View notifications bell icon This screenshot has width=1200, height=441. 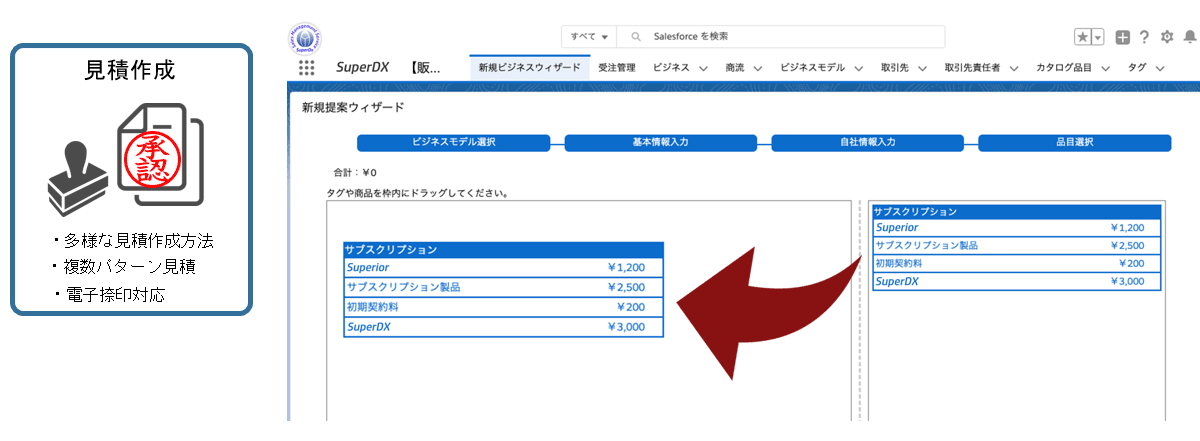pyautogui.click(x=1189, y=37)
